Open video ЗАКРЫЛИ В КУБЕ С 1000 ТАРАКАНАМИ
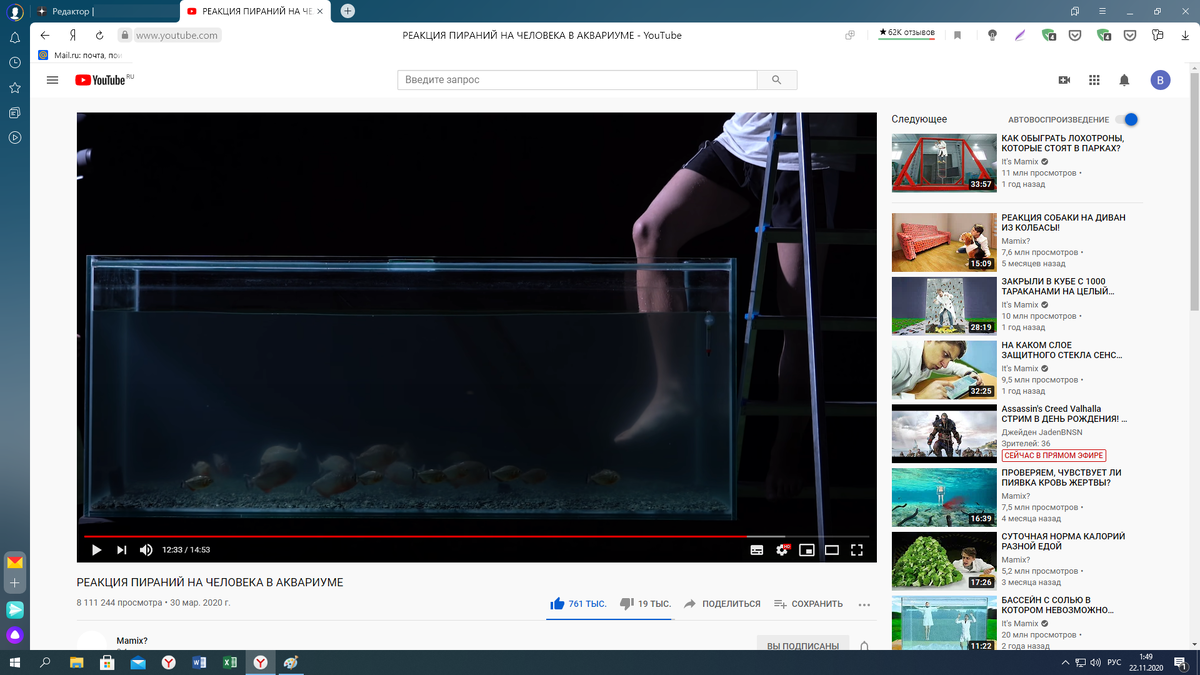The height and width of the screenshot is (675, 1200). coord(1058,287)
